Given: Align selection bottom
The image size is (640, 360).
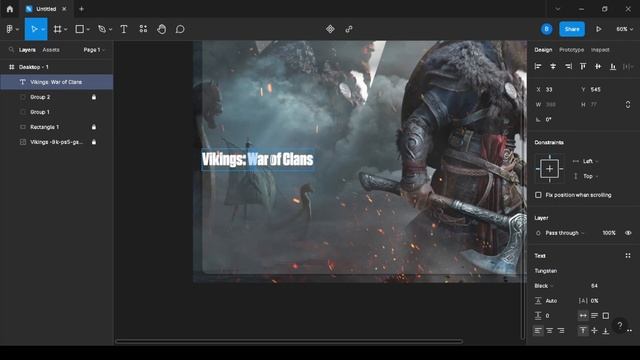Looking at the screenshot, I should point(613,66).
